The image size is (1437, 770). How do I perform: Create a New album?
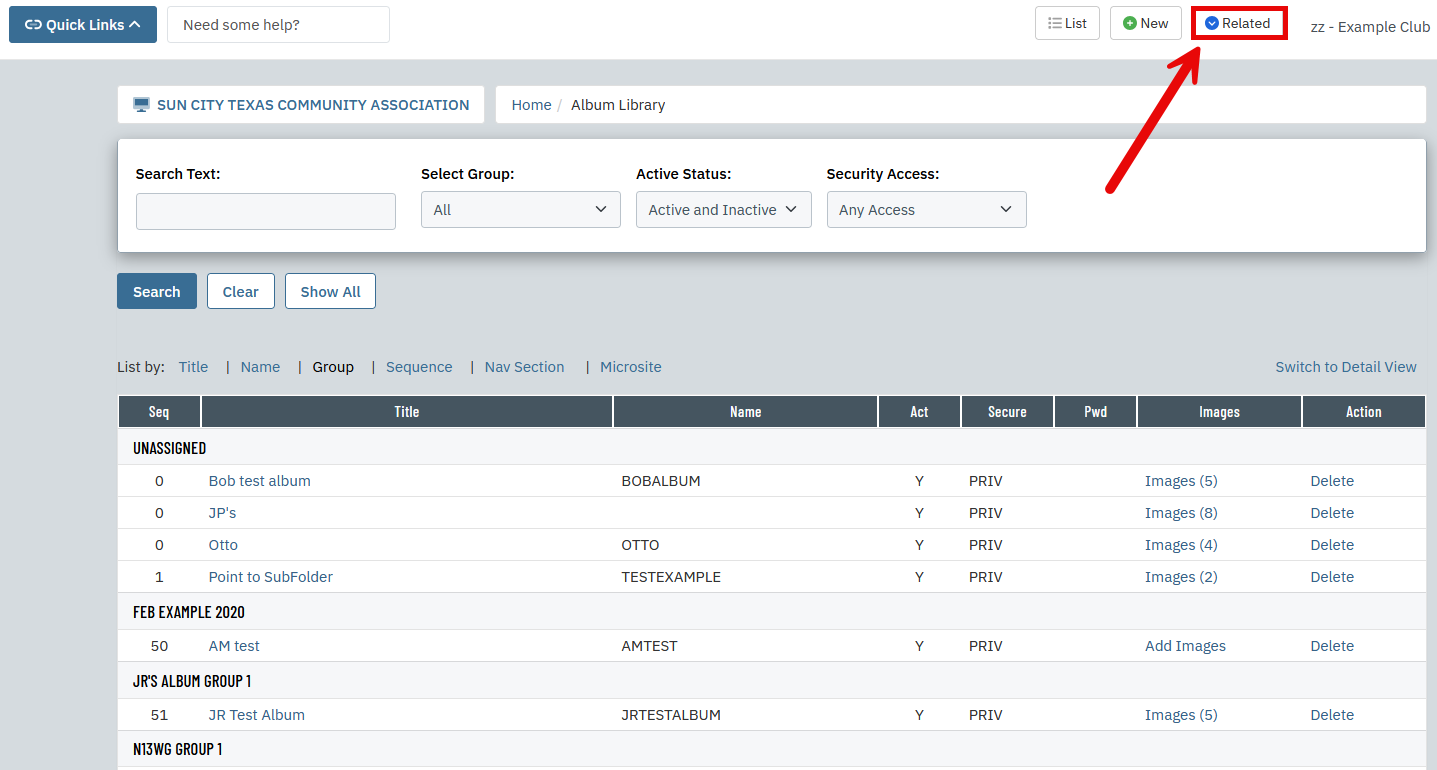pyautogui.click(x=1146, y=23)
